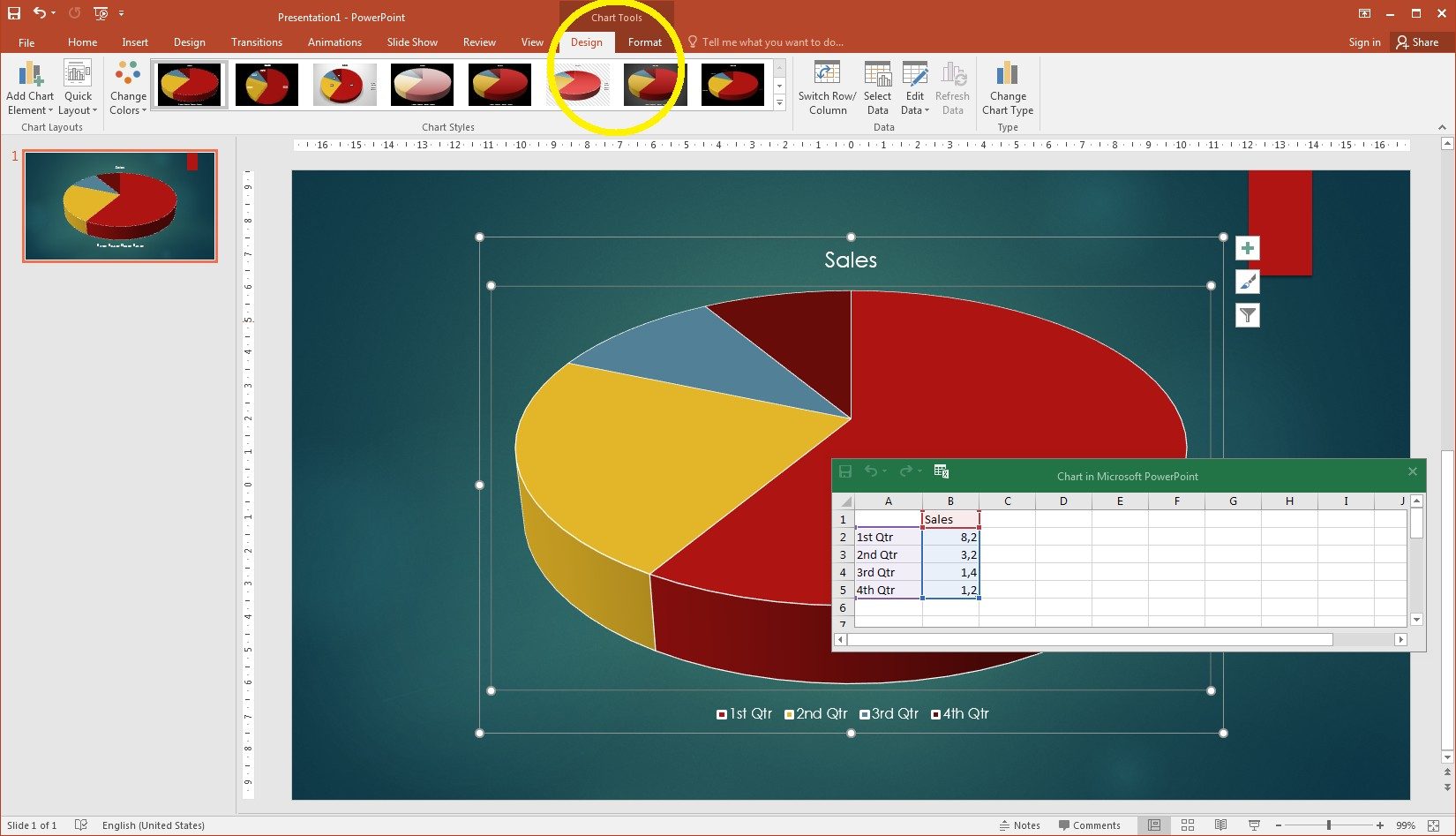Click the 1st Qtr legend entry

point(744,713)
